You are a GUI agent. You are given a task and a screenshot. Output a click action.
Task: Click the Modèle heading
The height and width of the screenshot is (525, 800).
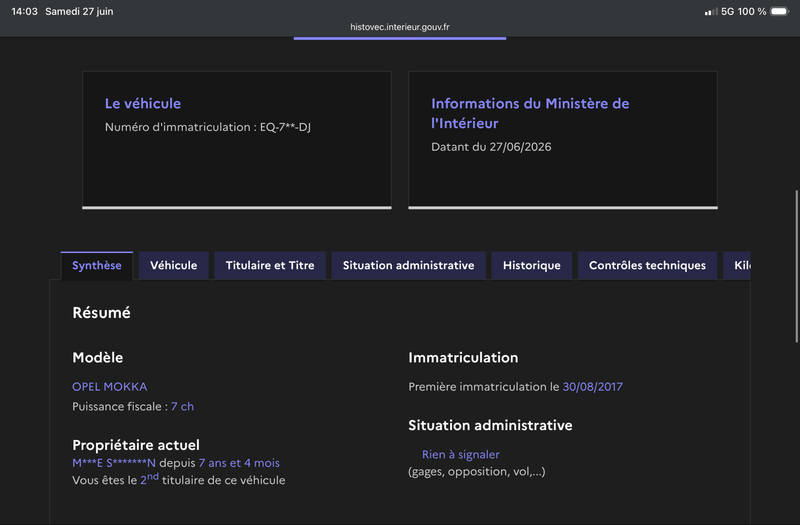pos(97,358)
